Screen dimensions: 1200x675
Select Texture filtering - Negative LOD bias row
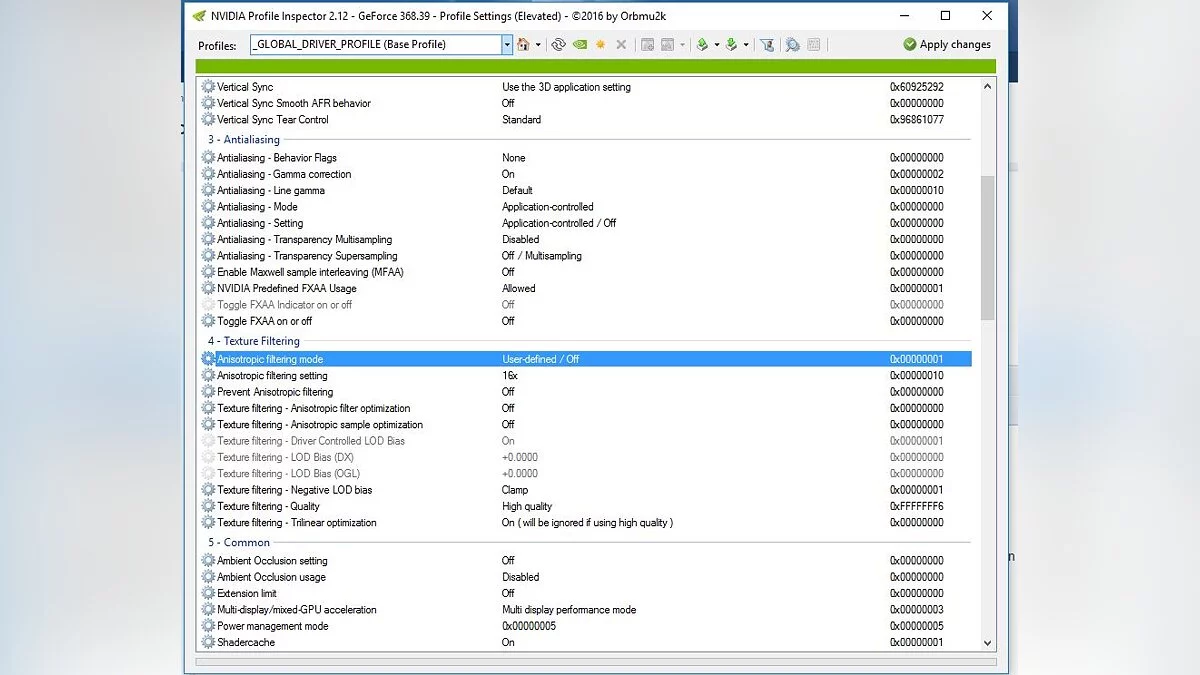tap(585, 490)
